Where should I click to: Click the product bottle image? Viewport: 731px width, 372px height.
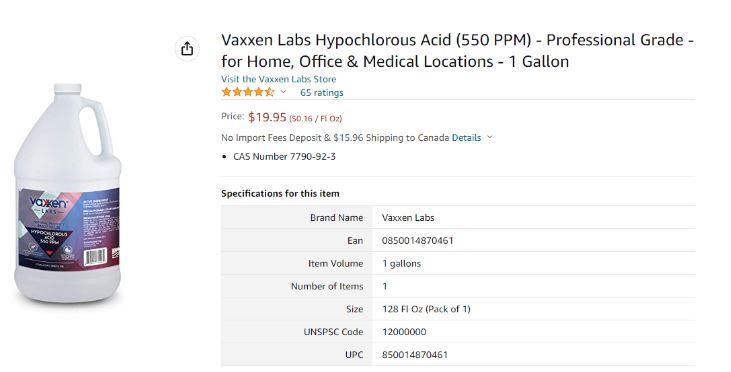coord(67,193)
